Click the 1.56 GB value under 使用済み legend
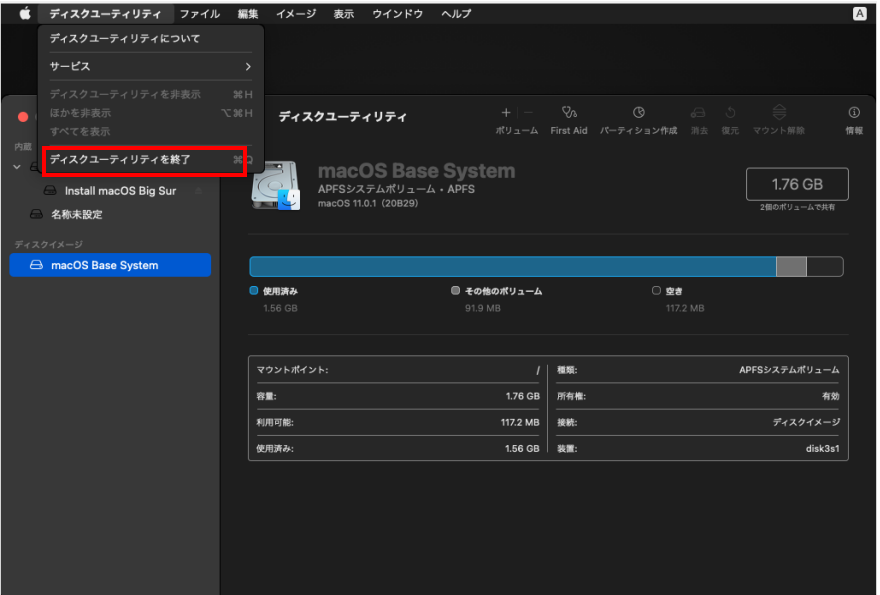This screenshot has width=880, height=595. 280,308
